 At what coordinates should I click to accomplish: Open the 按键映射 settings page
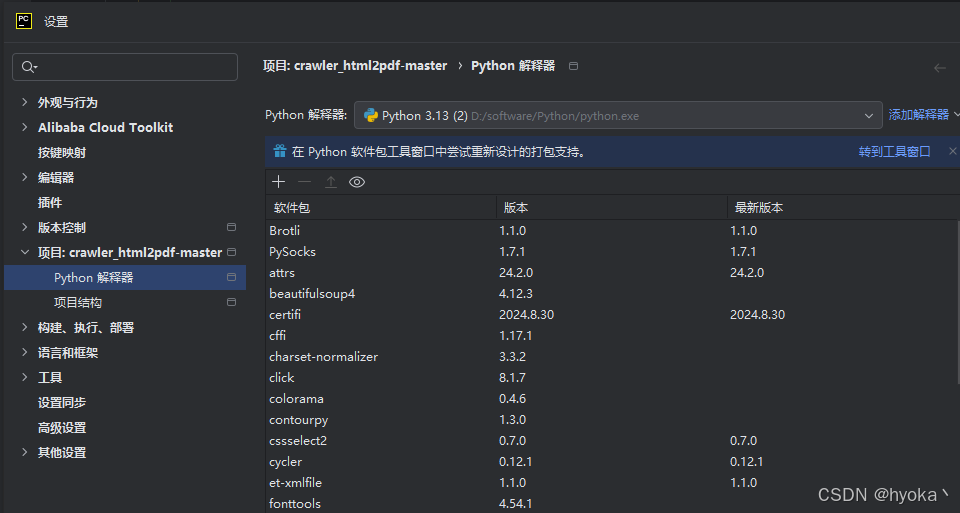[x=62, y=152]
